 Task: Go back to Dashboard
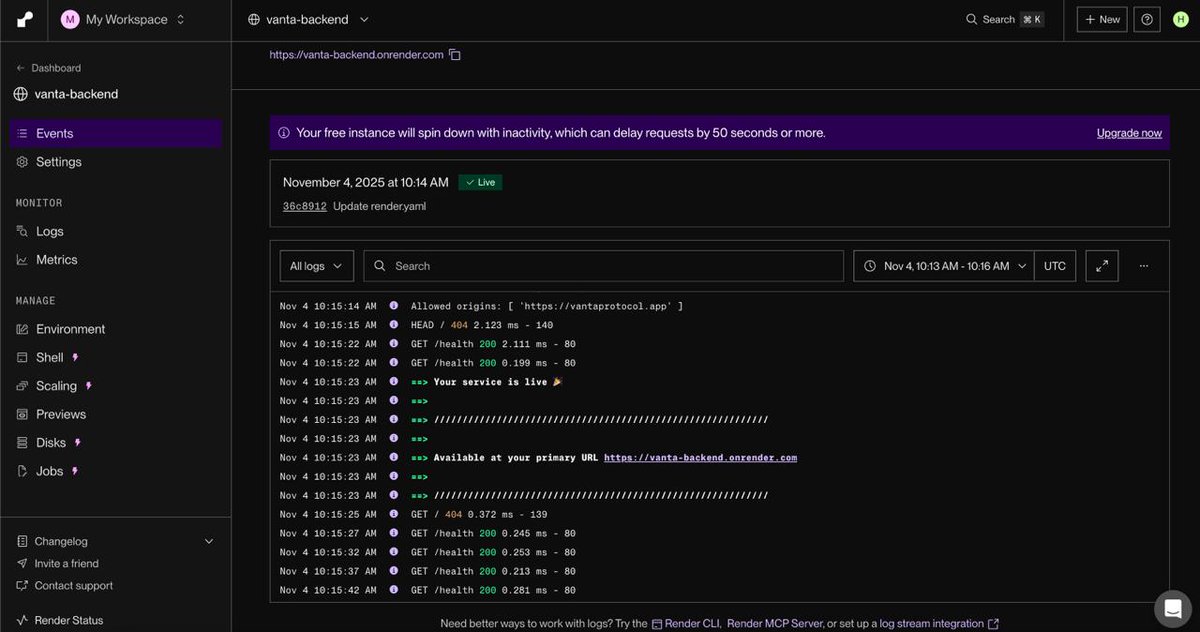pyautogui.click(x=48, y=68)
